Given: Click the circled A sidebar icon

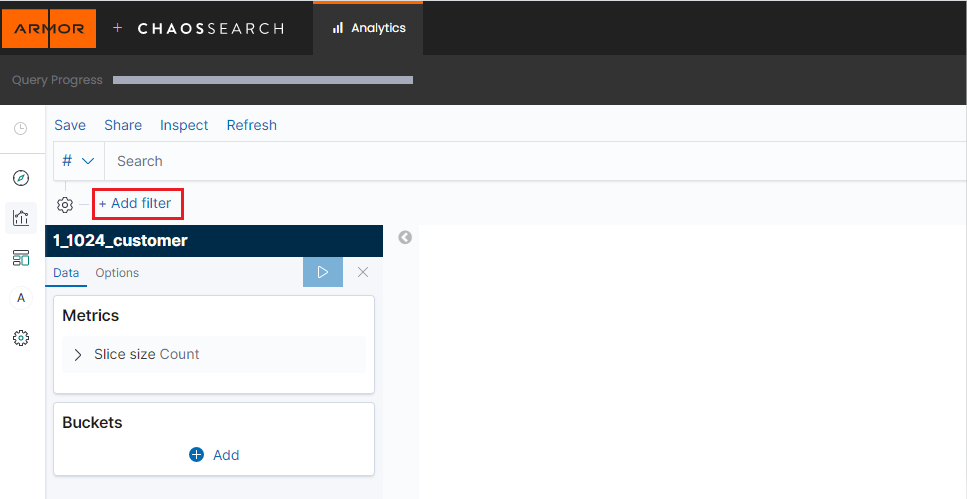Looking at the screenshot, I should pyautogui.click(x=21, y=298).
